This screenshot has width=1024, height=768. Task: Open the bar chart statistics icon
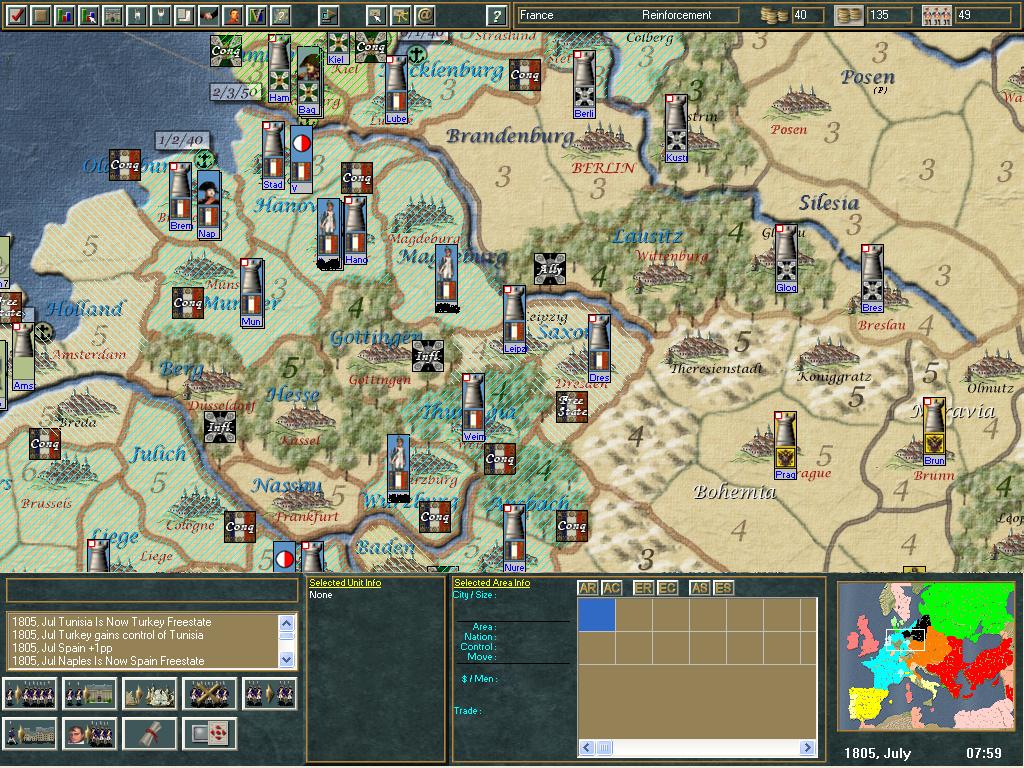(65, 15)
